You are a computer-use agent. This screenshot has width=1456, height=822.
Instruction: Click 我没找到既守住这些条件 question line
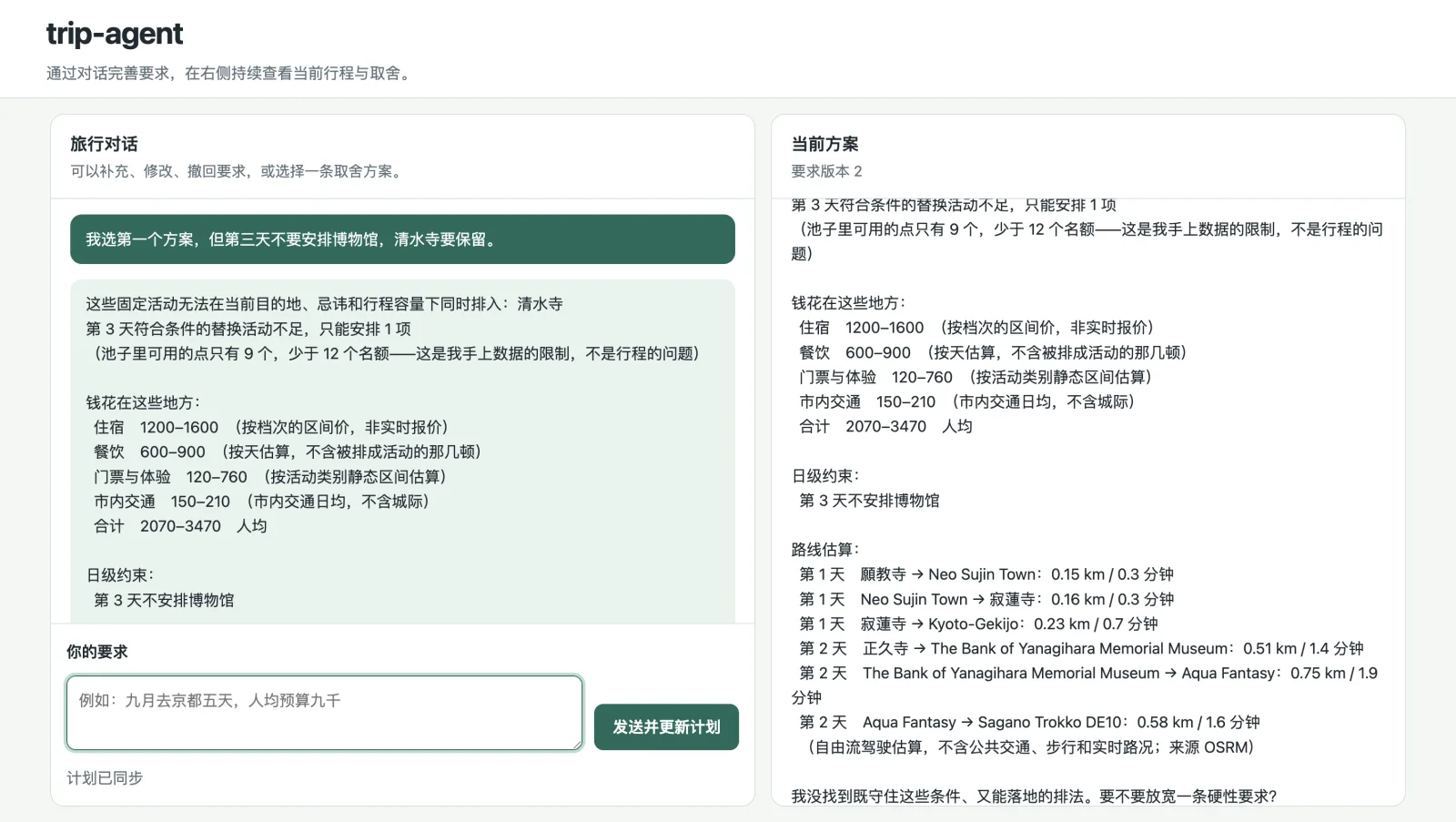[x=1034, y=796]
